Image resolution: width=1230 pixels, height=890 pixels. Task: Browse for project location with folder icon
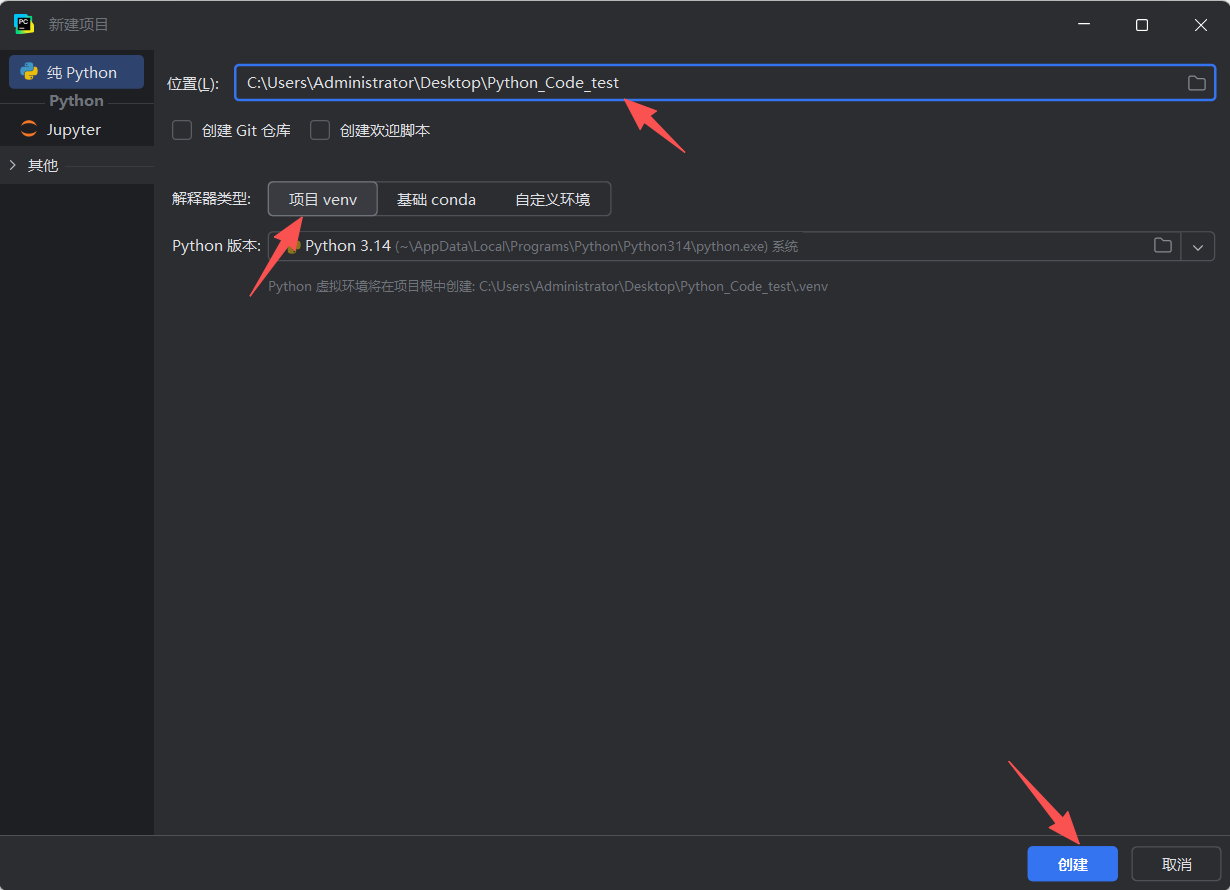[x=1196, y=83]
